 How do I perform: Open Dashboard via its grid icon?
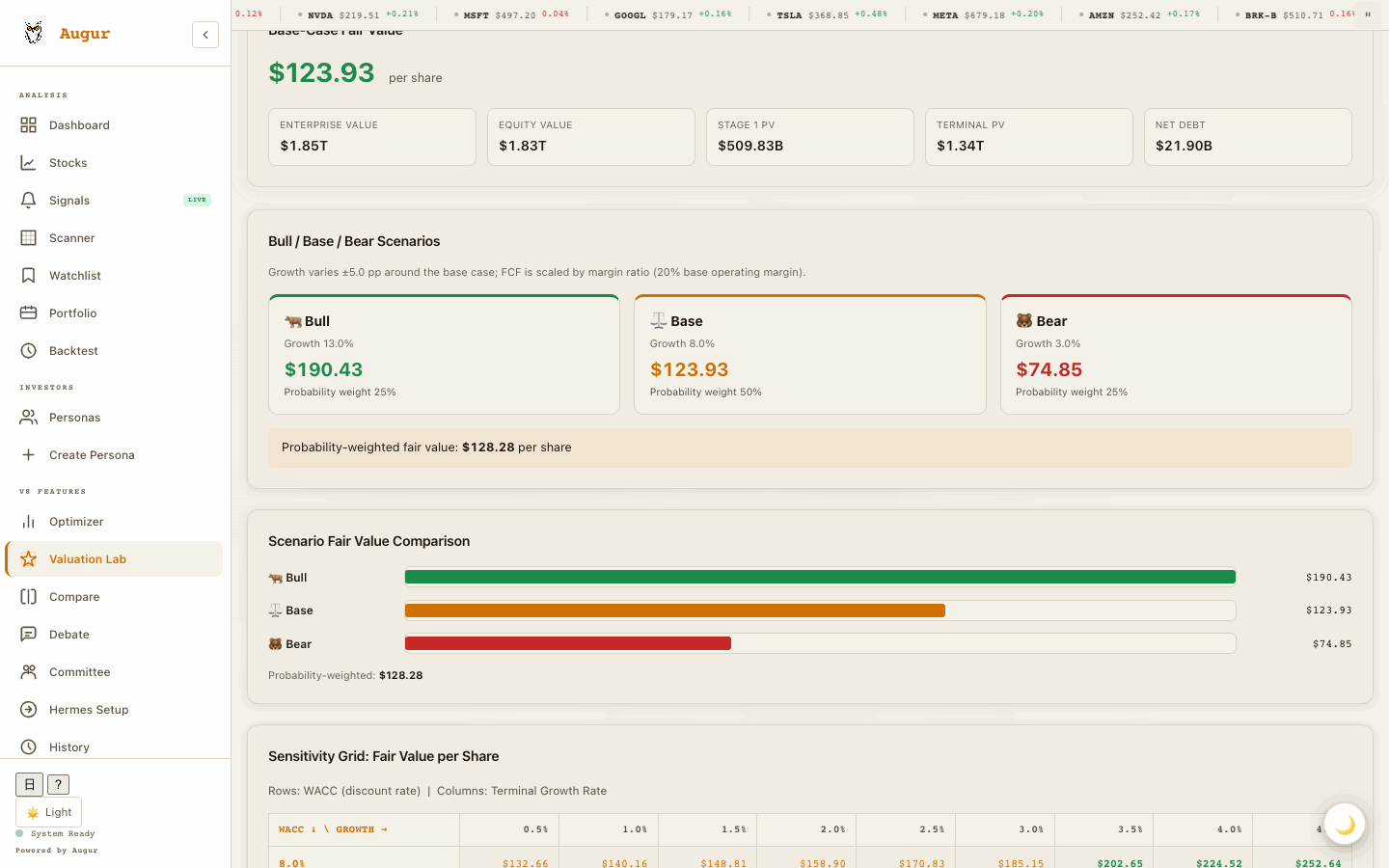click(x=29, y=125)
